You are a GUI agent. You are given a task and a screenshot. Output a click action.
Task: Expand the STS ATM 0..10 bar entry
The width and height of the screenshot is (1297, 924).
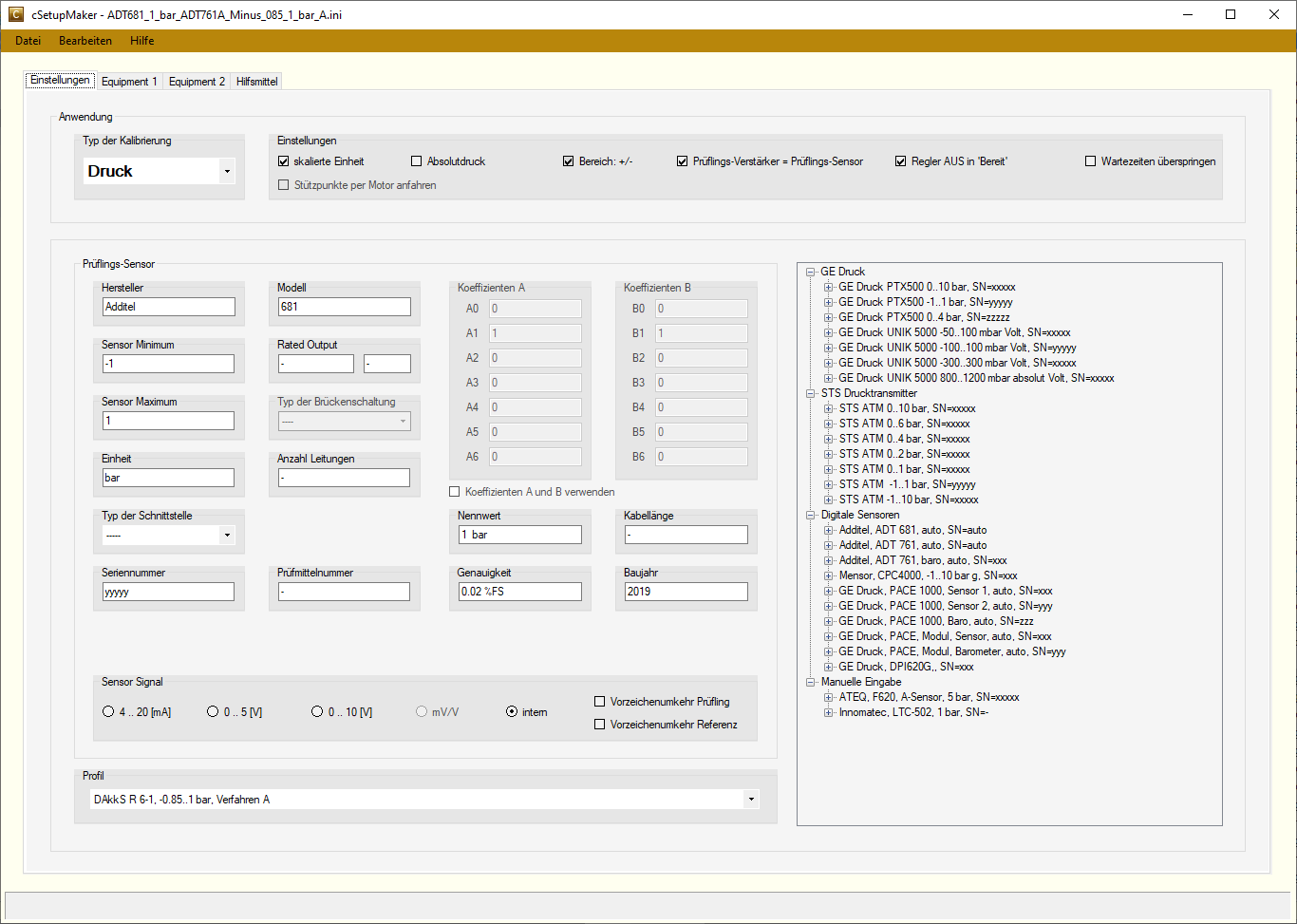pos(828,408)
